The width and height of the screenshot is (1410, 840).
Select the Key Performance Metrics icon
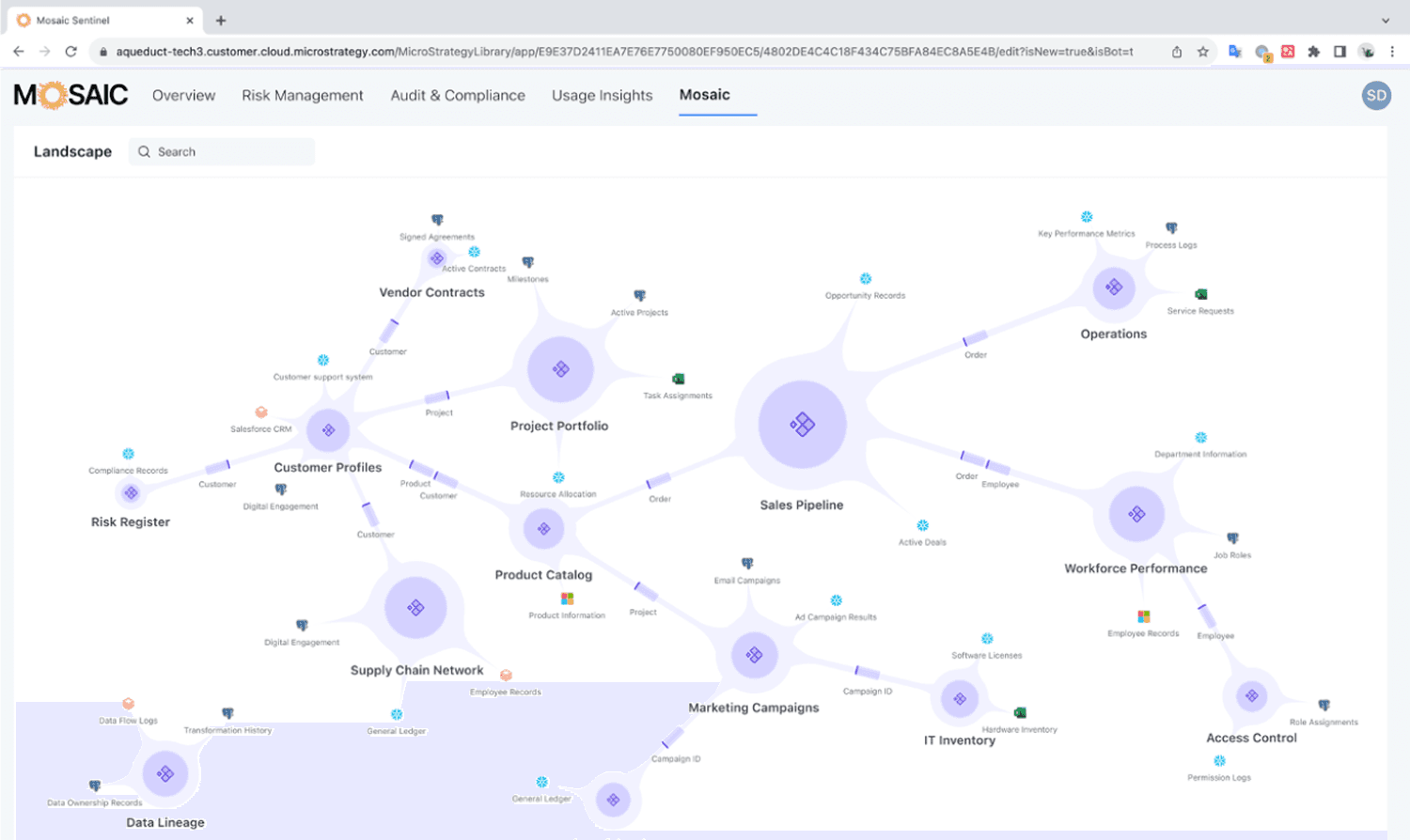[x=1087, y=217]
